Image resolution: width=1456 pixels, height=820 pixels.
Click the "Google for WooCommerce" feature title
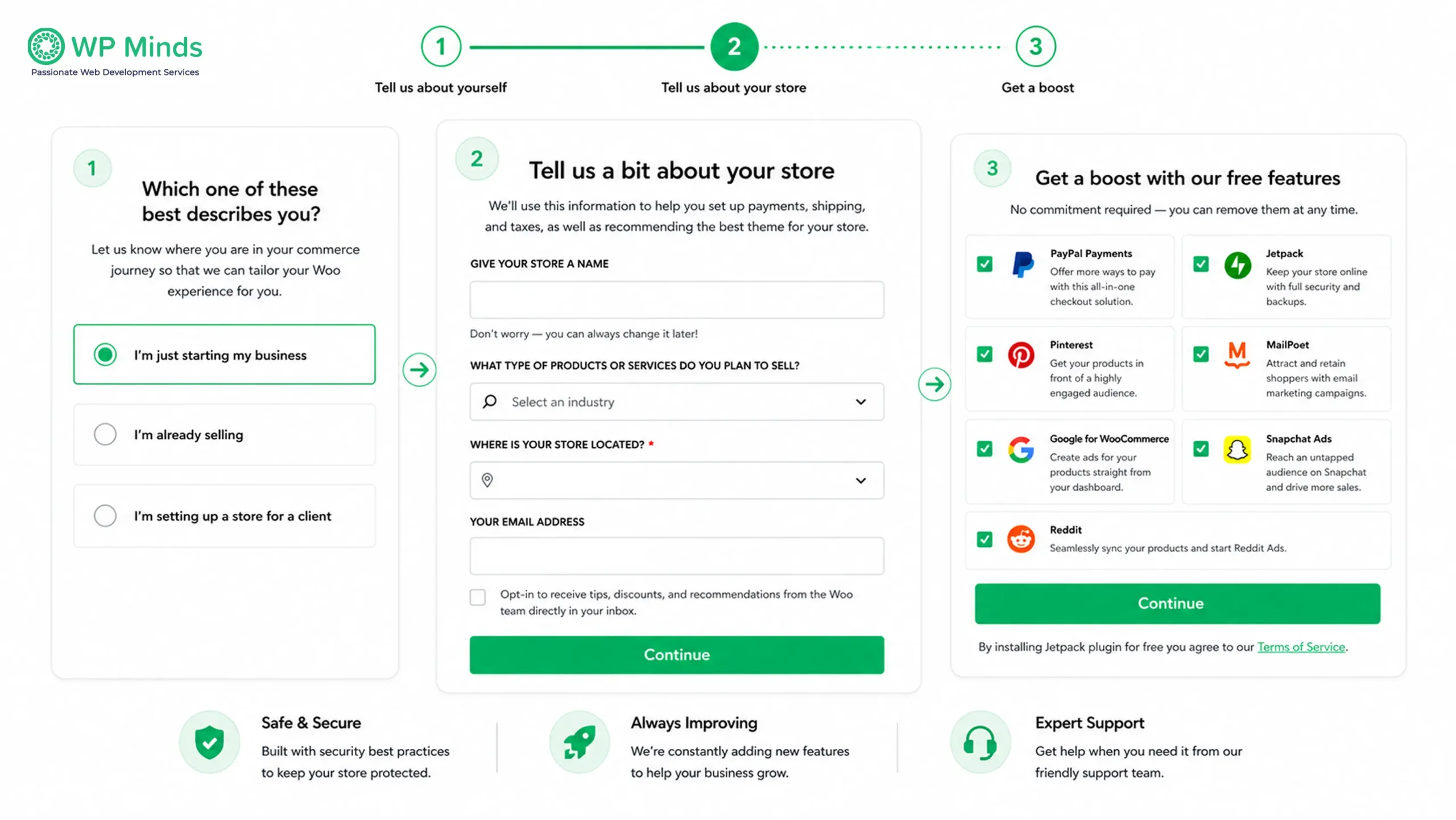[x=1109, y=439]
